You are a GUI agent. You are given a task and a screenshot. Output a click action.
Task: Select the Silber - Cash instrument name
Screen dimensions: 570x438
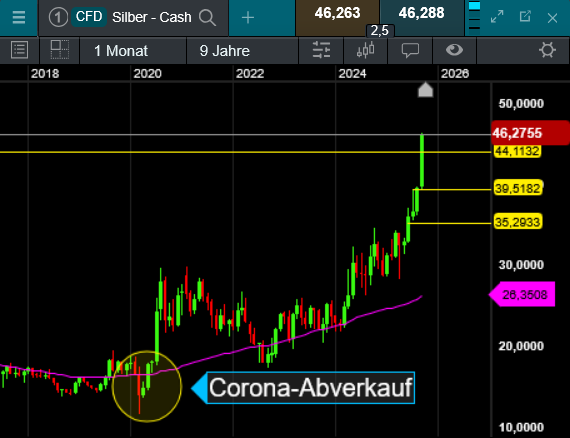(152, 17)
